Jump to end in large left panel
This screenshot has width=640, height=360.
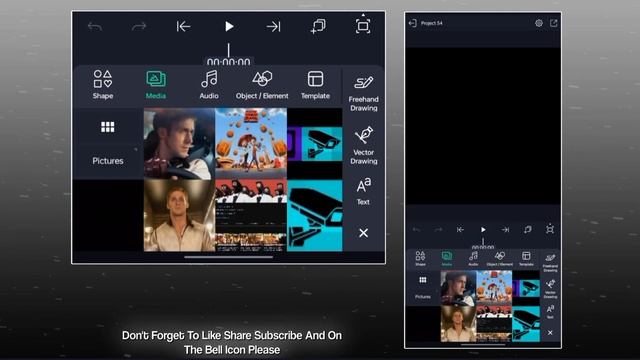(x=273, y=27)
